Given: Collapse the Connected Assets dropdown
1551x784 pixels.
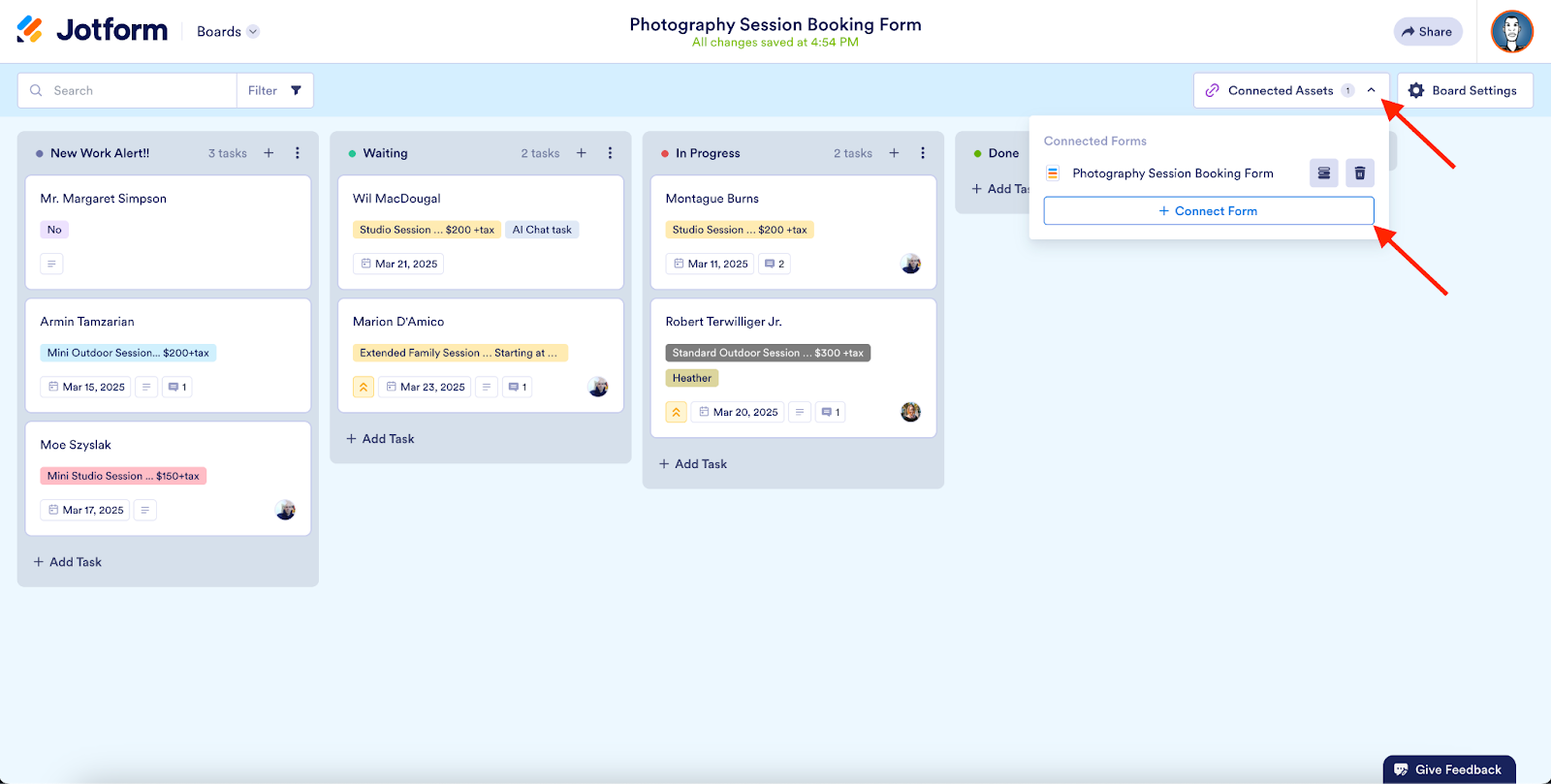Looking at the screenshot, I should tap(1371, 90).
